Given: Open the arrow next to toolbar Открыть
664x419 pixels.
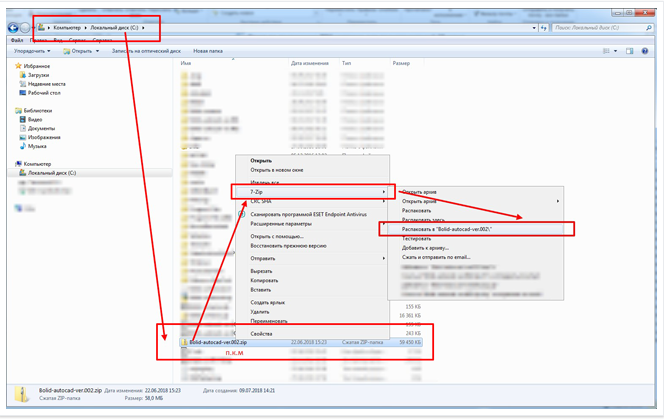Looking at the screenshot, I should (x=97, y=51).
